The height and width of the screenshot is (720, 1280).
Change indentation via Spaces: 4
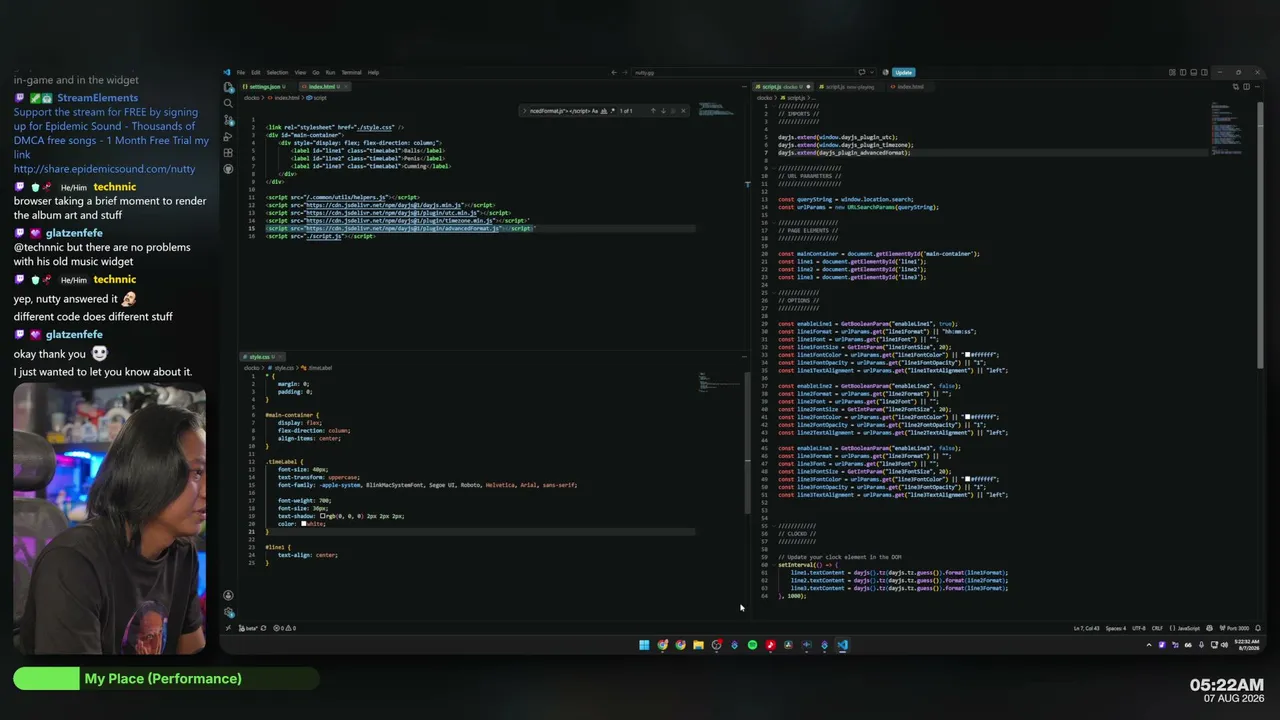coord(1115,628)
